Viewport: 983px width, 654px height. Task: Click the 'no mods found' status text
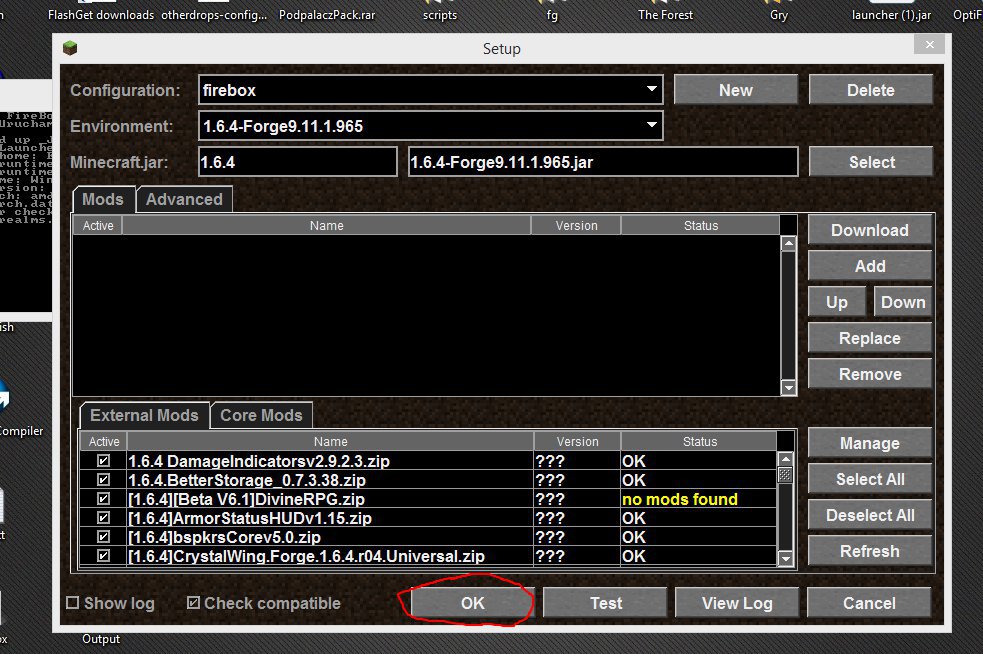click(680, 499)
